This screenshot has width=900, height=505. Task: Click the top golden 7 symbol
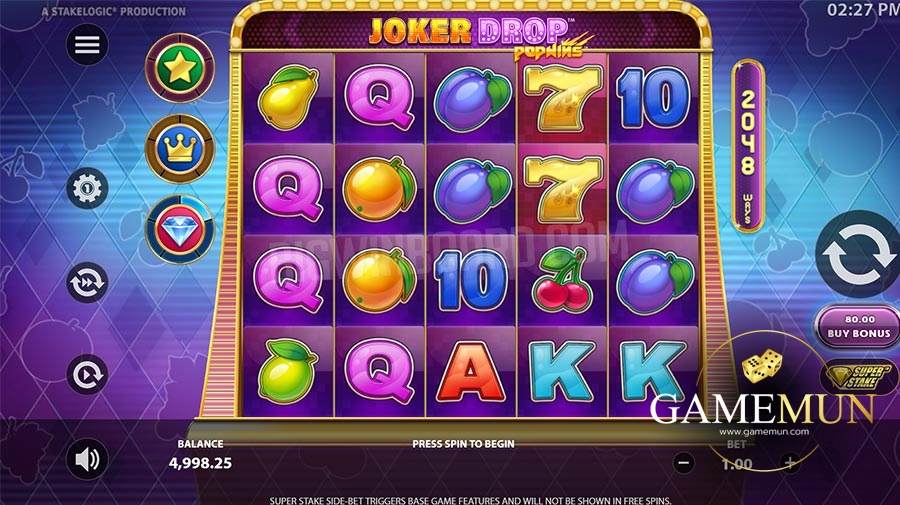coord(562,98)
